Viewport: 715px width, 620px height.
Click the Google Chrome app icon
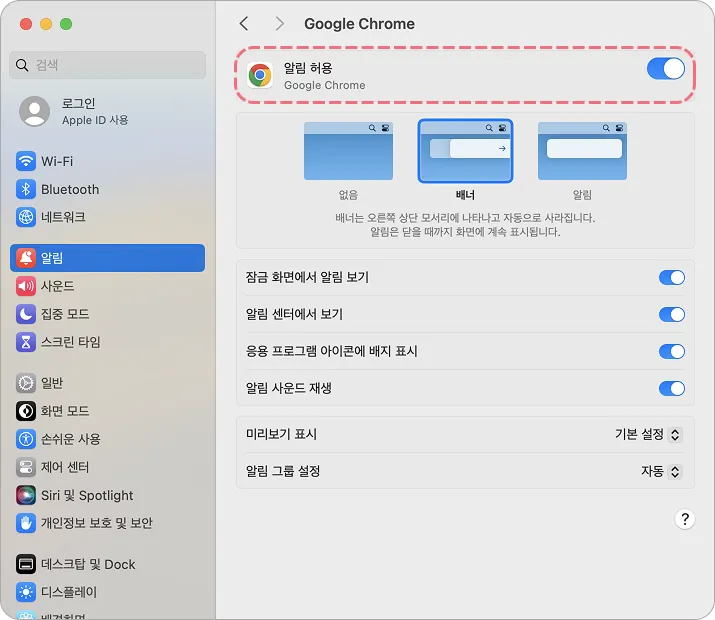pyautogui.click(x=260, y=75)
